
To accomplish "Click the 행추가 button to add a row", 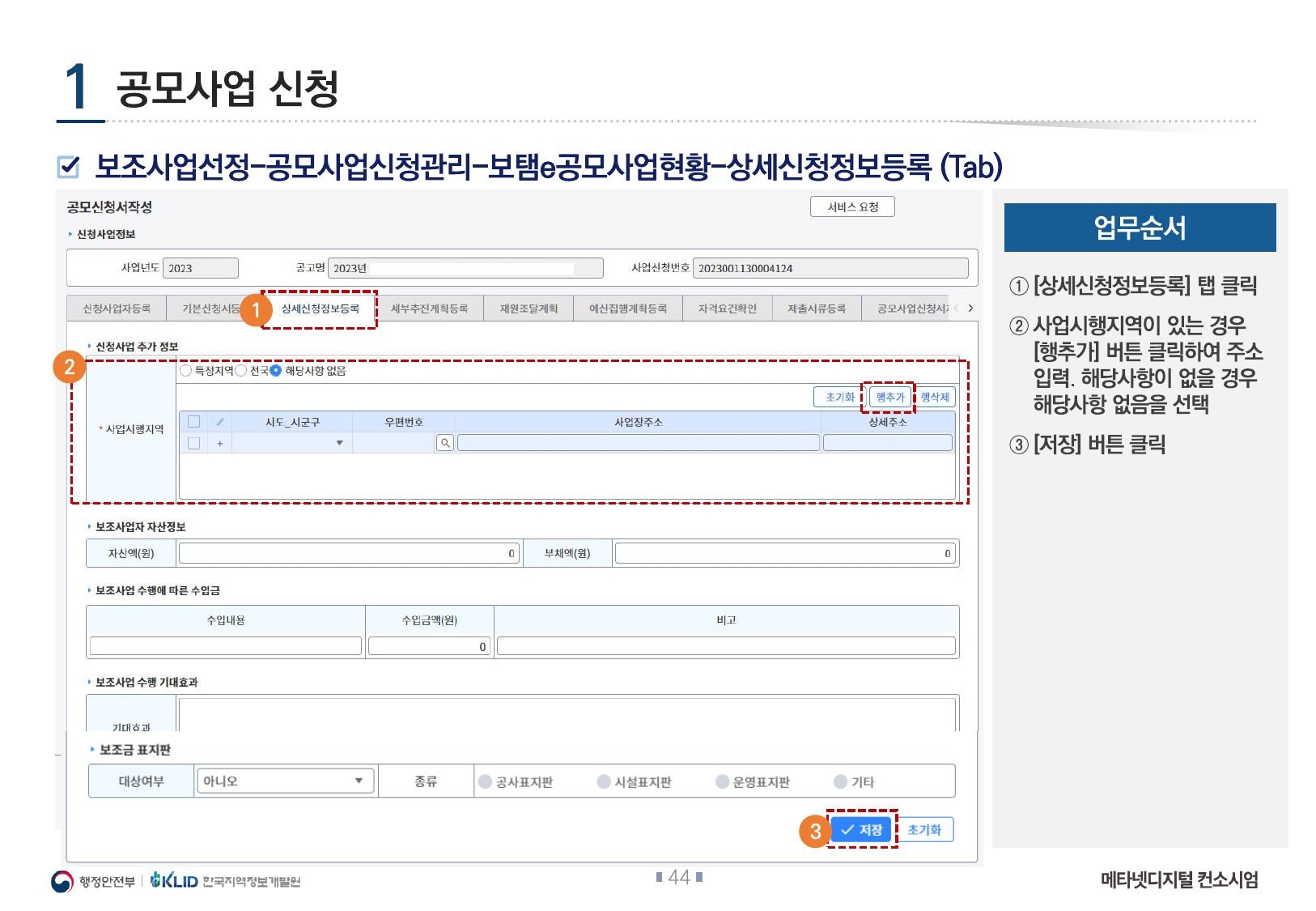I will [x=889, y=397].
